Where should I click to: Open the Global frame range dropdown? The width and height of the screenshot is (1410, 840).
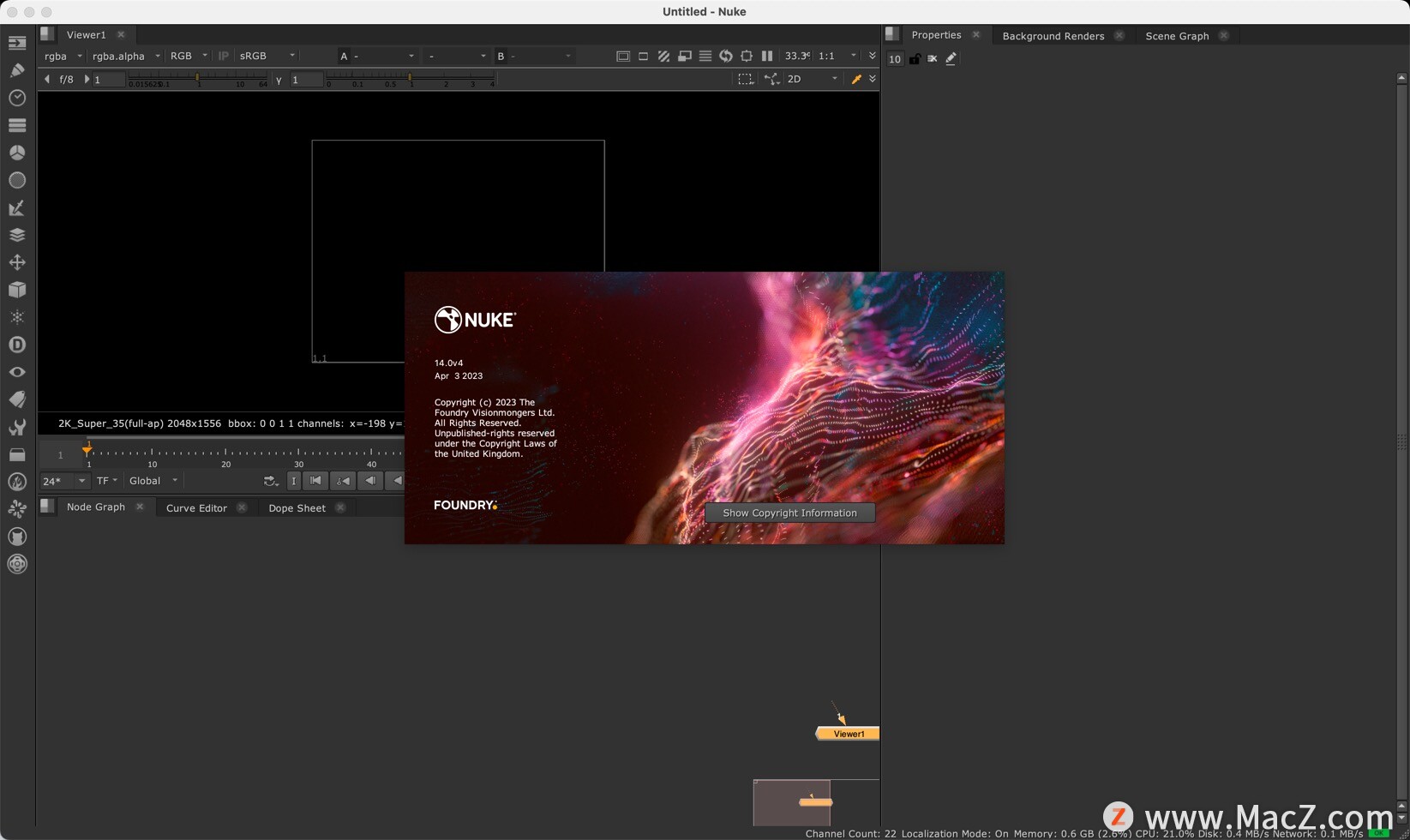[153, 481]
